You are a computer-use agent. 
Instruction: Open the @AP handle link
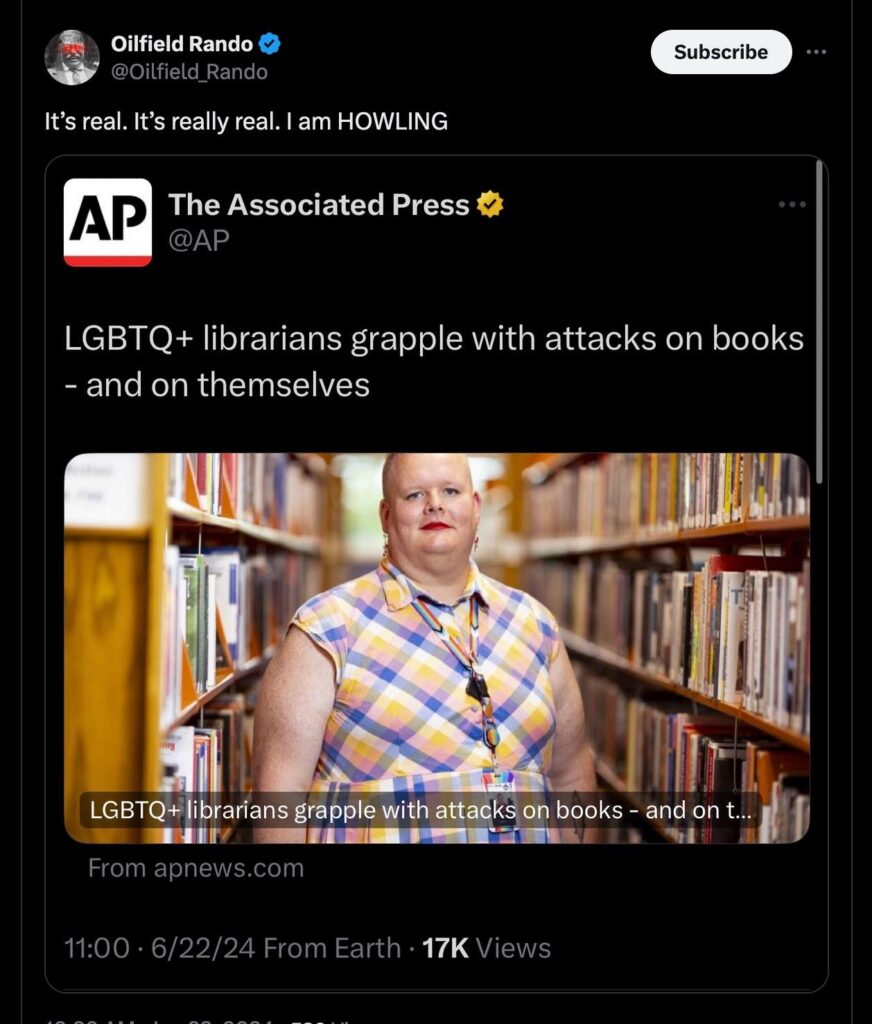199,240
